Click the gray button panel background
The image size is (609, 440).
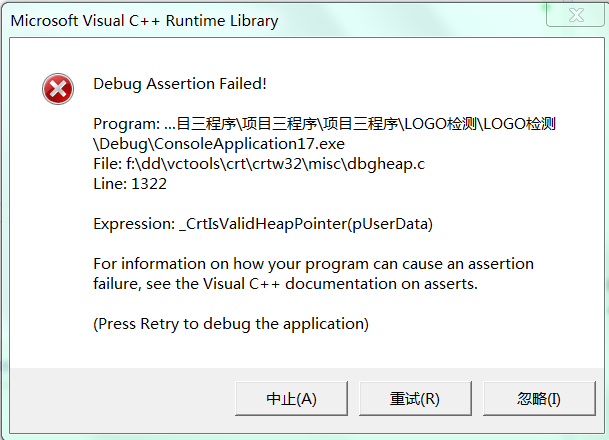[122, 399]
